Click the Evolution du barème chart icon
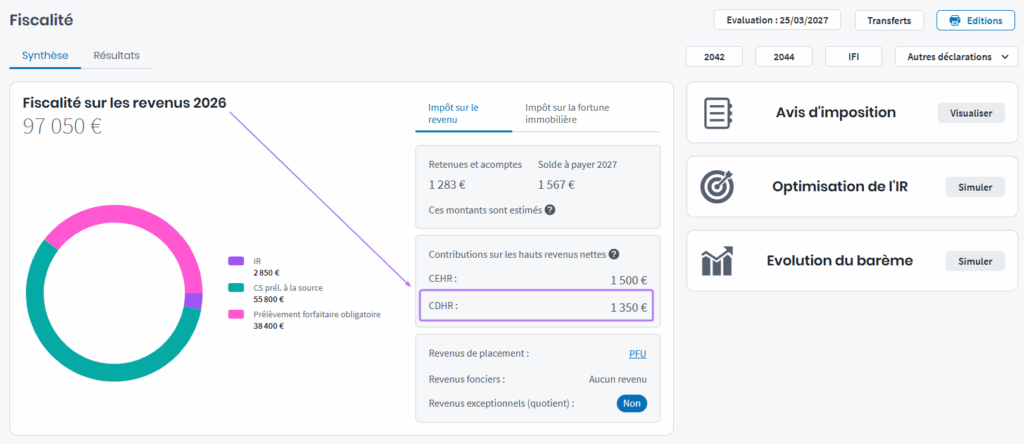This screenshot has height=444, width=1024. pos(719,261)
